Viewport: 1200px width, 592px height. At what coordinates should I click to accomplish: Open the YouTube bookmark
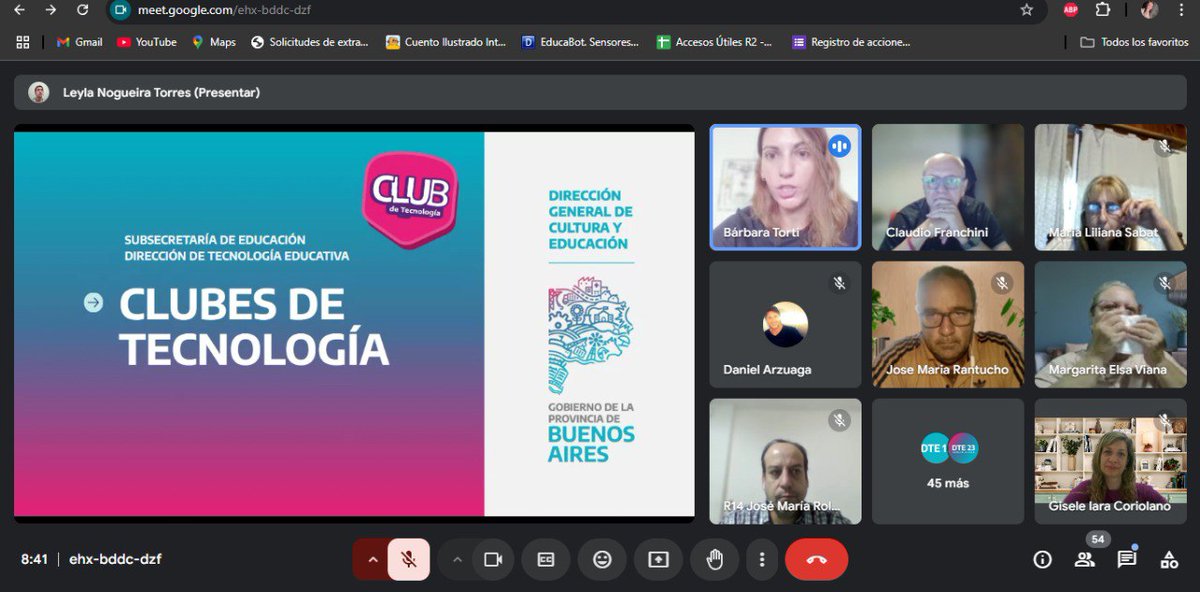coord(147,42)
